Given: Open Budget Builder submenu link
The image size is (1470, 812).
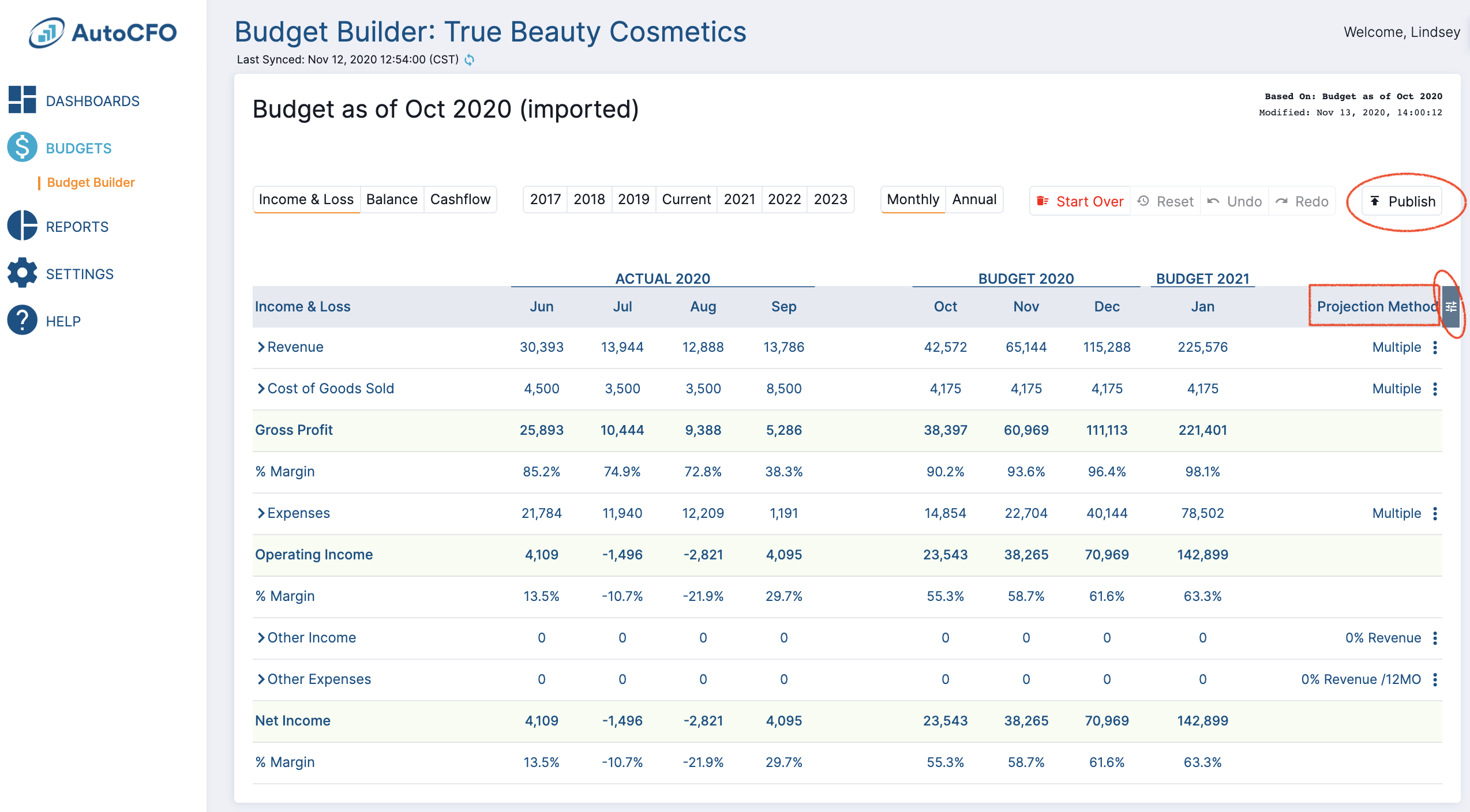Looking at the screenshot, I should (91, 182).
